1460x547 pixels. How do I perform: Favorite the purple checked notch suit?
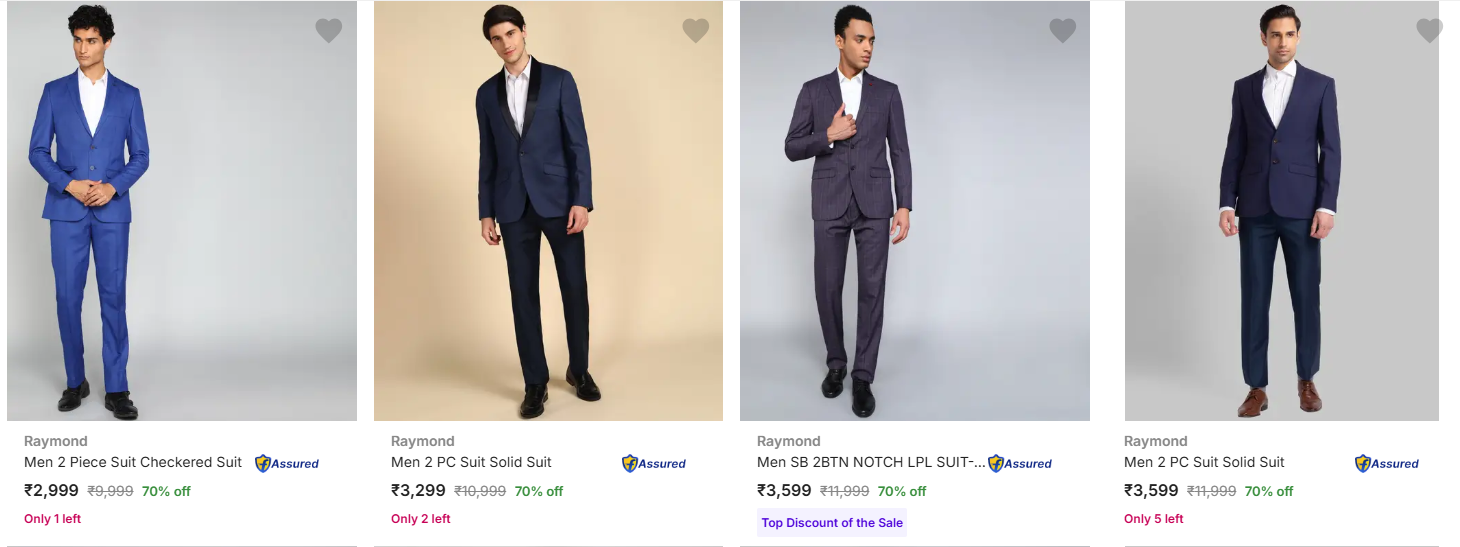[1062, 31]
